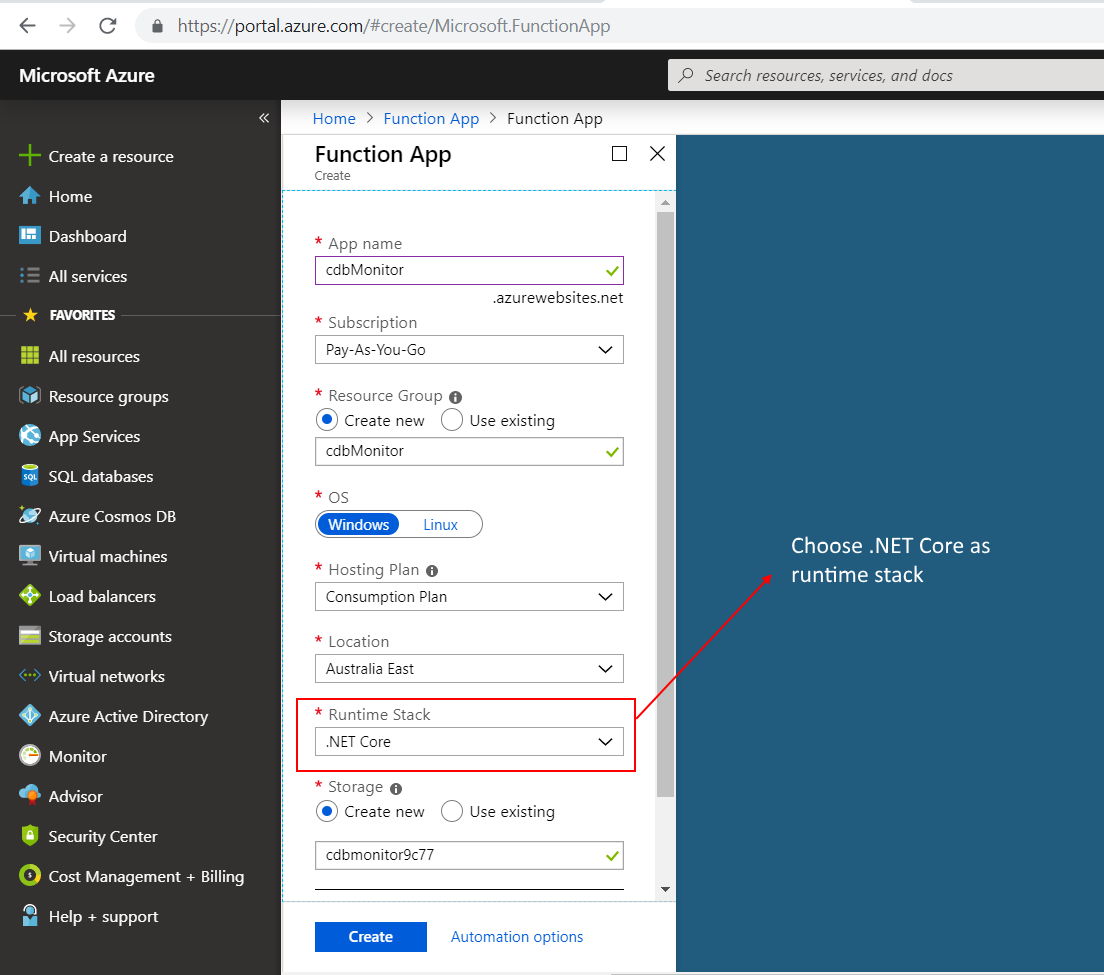The width and height of the screenshot is (1104, 975).
Task: Click the green plus Create a resource icon
Action: tap(30, 156)
